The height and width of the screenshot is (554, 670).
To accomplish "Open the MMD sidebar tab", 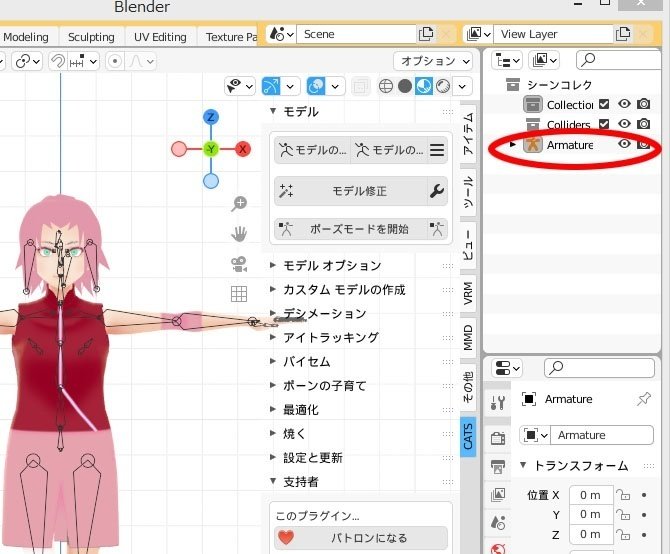I will [468, 337].
